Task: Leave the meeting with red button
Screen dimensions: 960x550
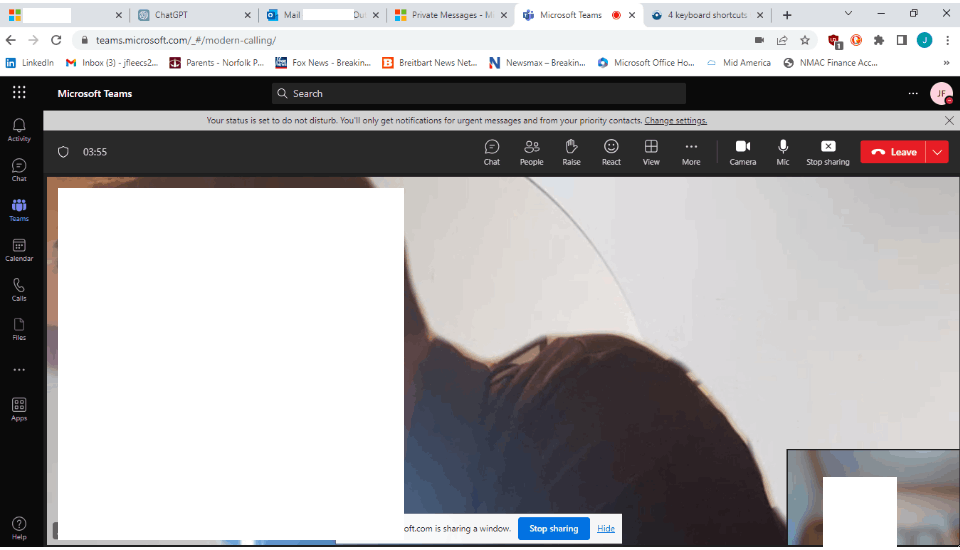Action: 893,152
